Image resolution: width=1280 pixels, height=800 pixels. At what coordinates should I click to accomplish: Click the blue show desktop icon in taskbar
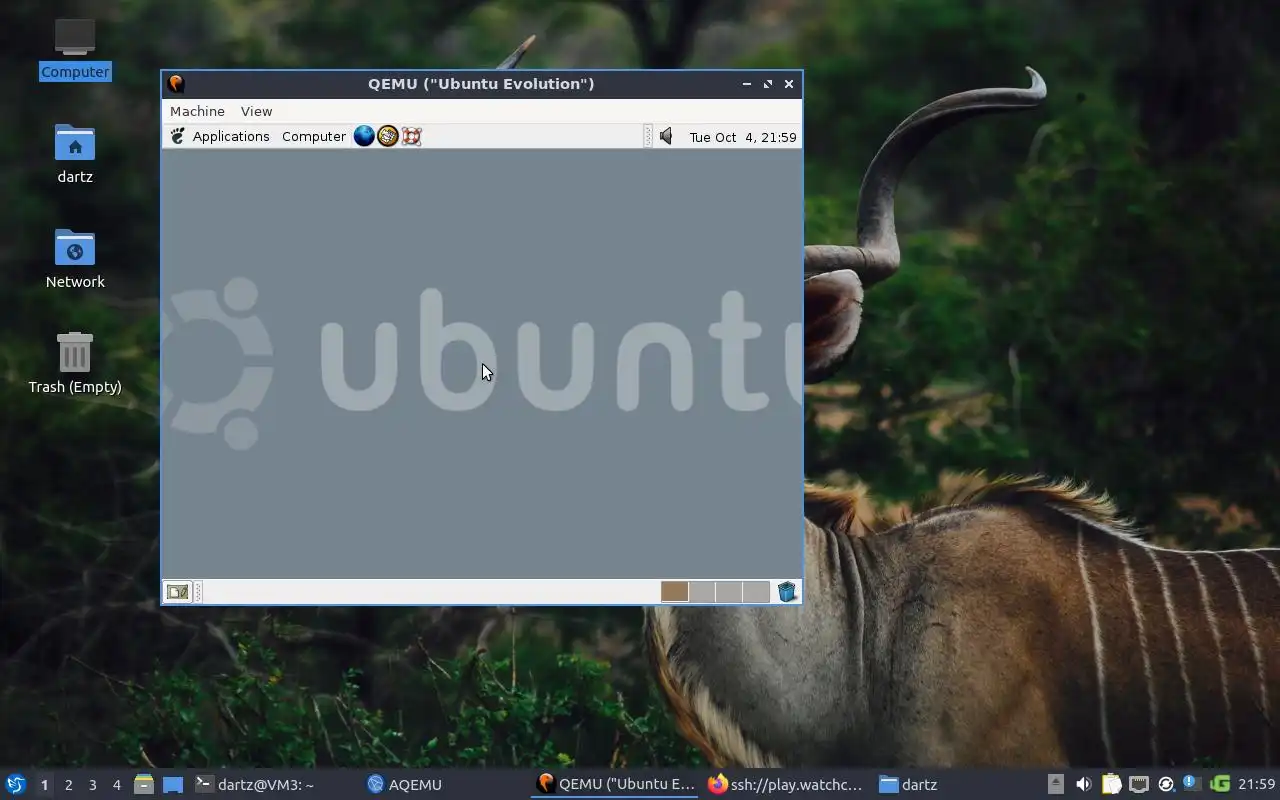click(x=173, y=784)
